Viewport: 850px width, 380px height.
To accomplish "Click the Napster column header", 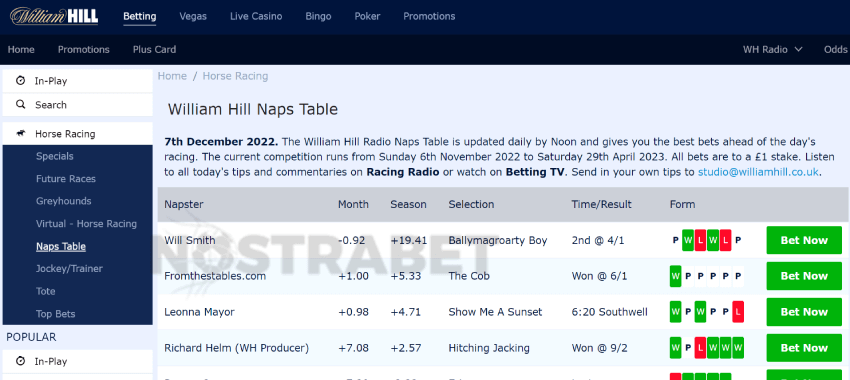I will 184,204.
